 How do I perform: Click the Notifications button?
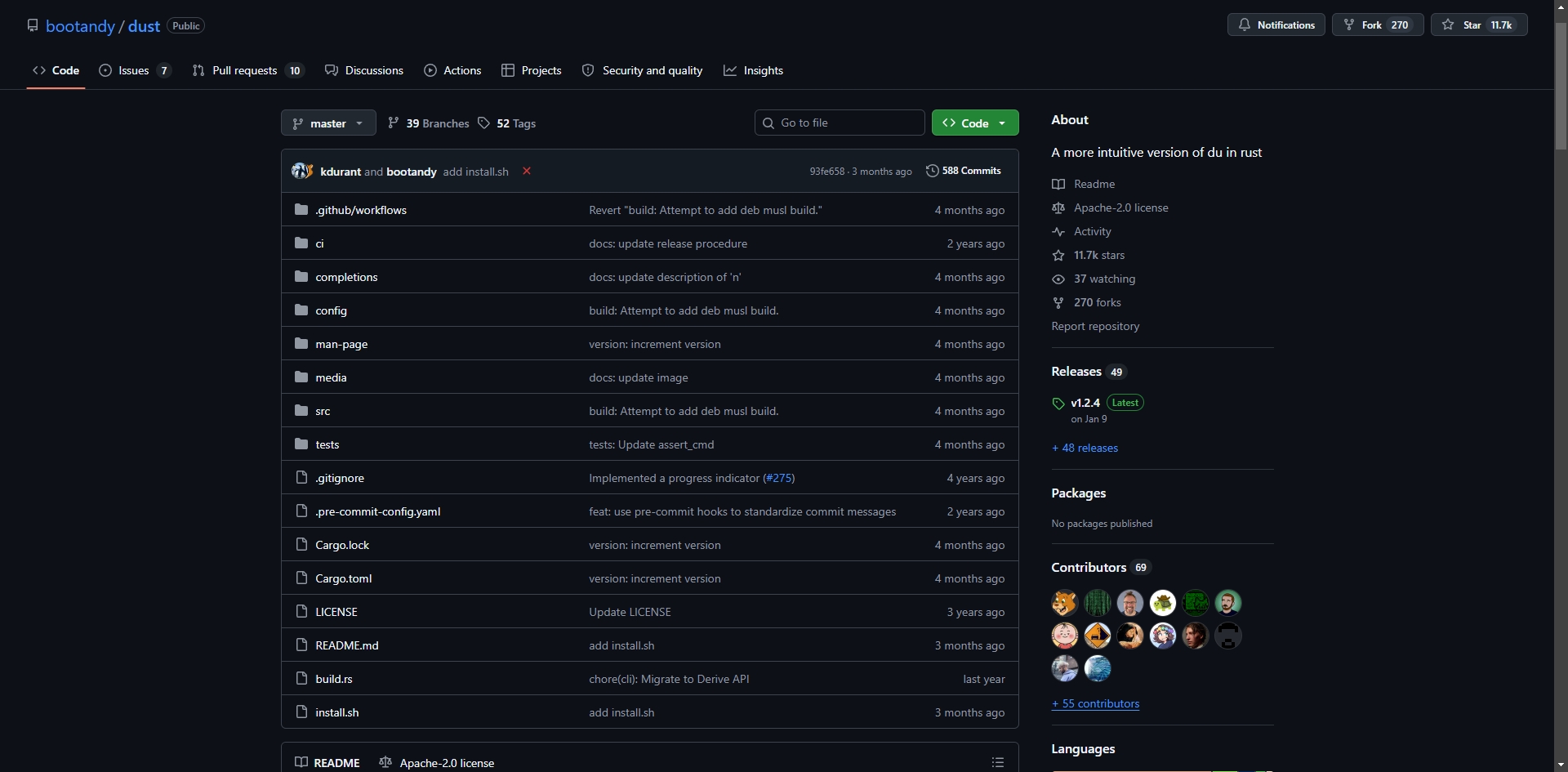coord(1276,25)
